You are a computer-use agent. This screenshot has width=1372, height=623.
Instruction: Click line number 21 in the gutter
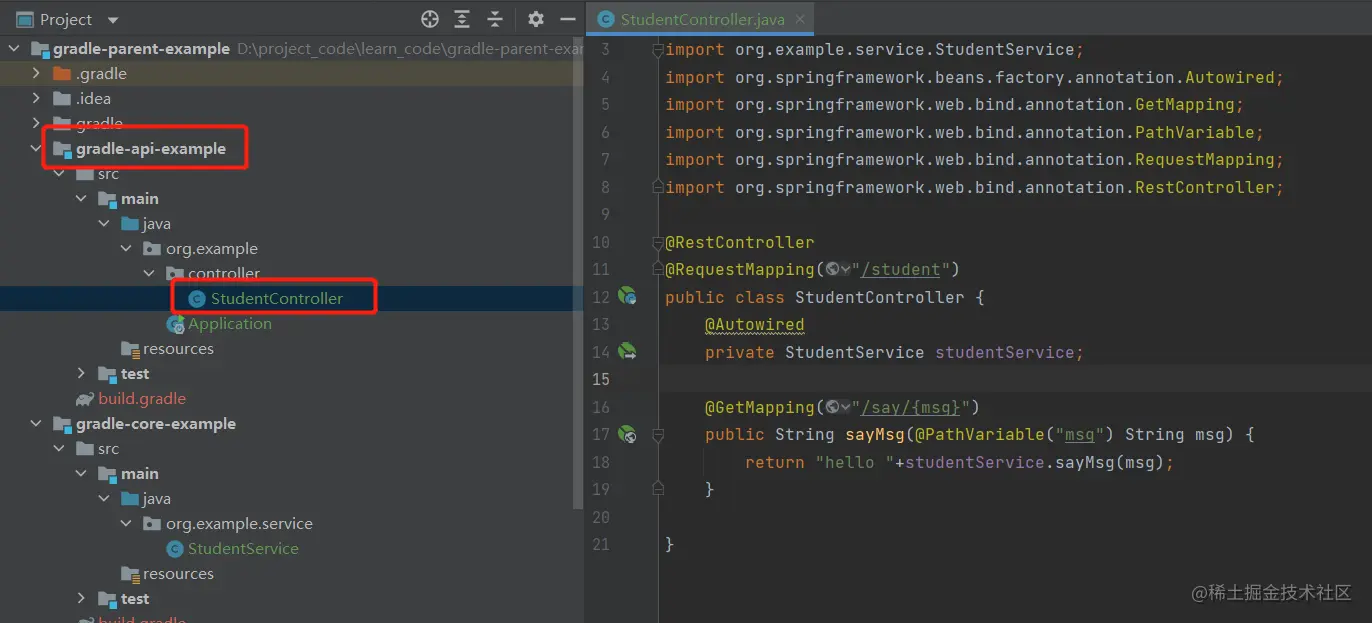pyautogui.click(x=600, y=545)
